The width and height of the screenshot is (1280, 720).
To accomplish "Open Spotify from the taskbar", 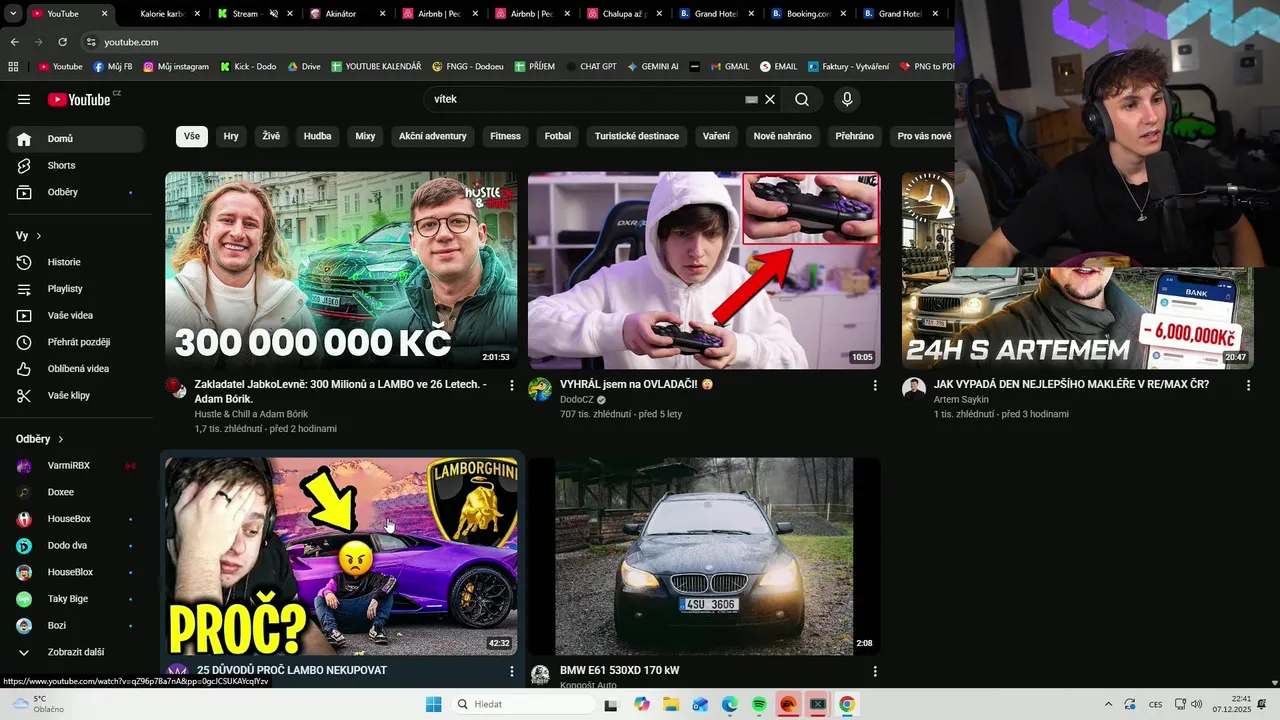I will point(759,704).
